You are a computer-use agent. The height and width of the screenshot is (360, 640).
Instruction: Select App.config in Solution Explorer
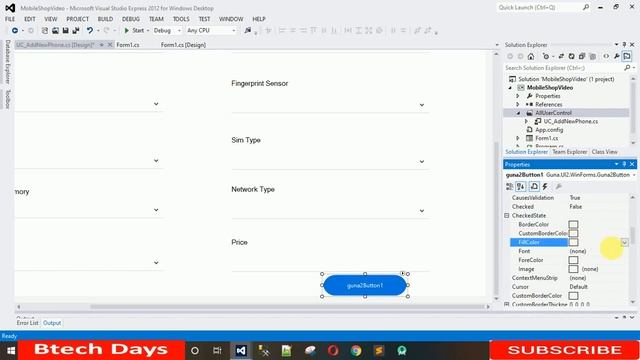pyautogui.click(x=549, y=130)
